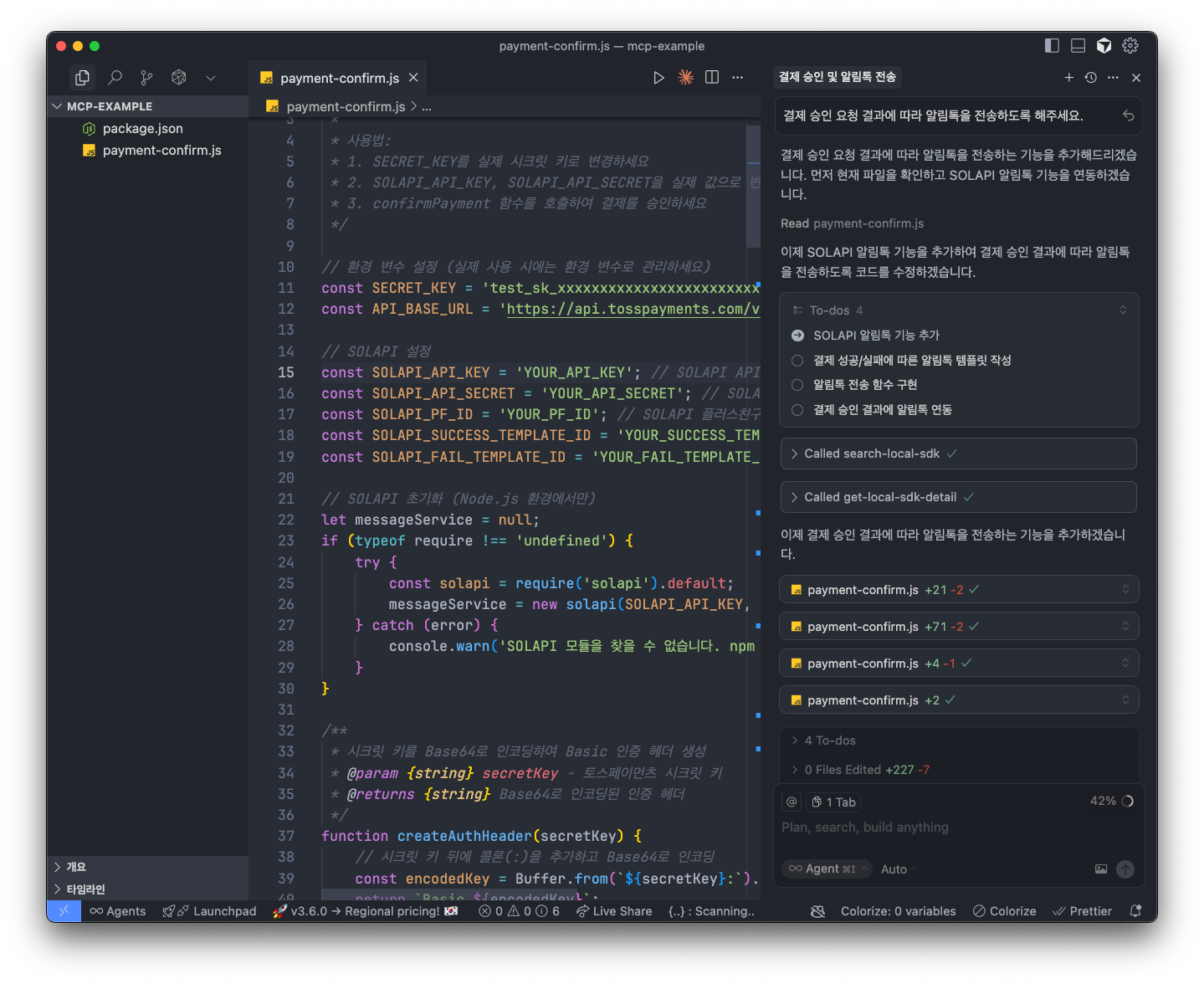Open chat panel more options ellipsis
This screenshot has height=984, width=1204.
click(x=1113, y=78)
